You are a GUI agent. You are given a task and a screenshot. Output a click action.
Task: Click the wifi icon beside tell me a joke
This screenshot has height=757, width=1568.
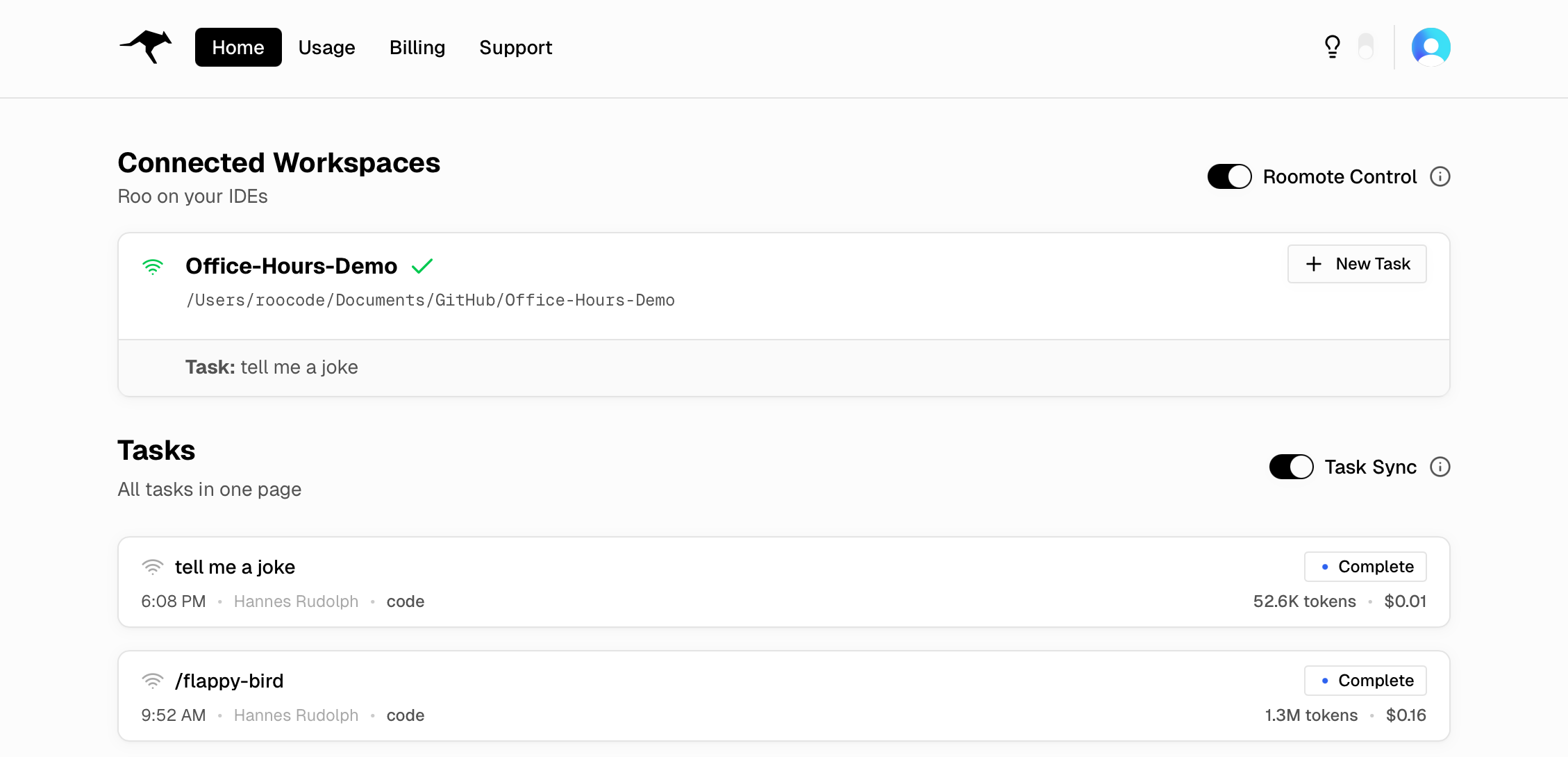[x=153, y=567]
